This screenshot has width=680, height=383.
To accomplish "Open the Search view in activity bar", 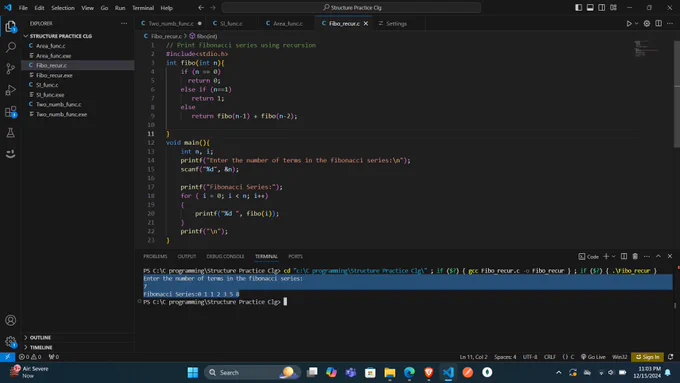I will click(10, 47).
